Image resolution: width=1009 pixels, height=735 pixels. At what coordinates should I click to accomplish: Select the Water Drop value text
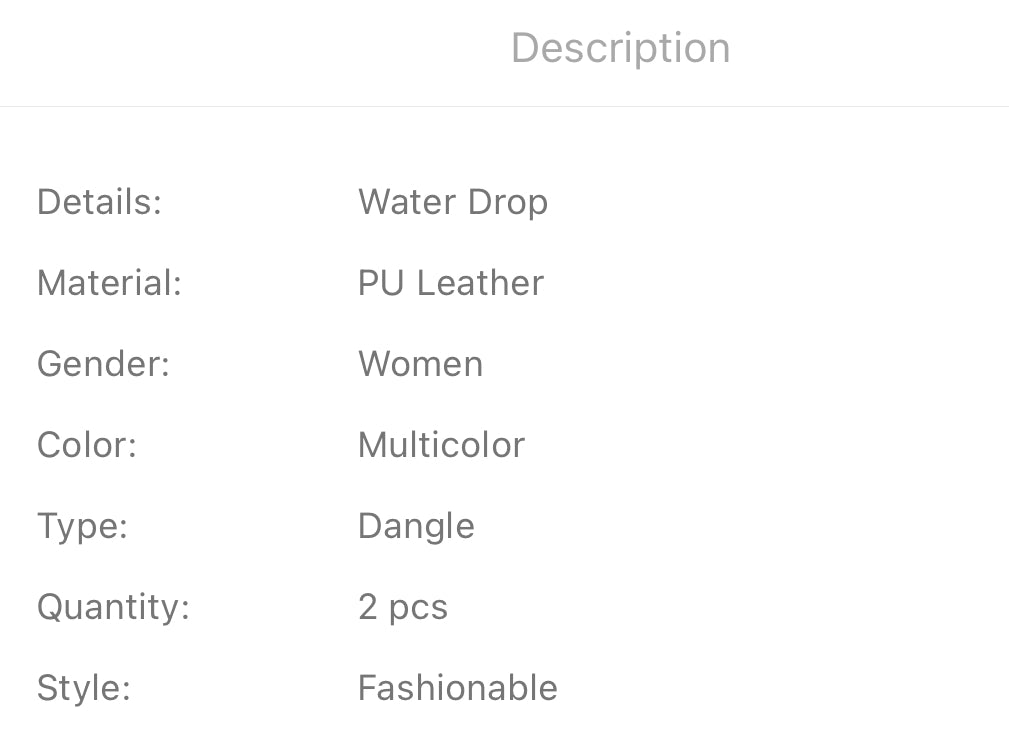(452, 202)
